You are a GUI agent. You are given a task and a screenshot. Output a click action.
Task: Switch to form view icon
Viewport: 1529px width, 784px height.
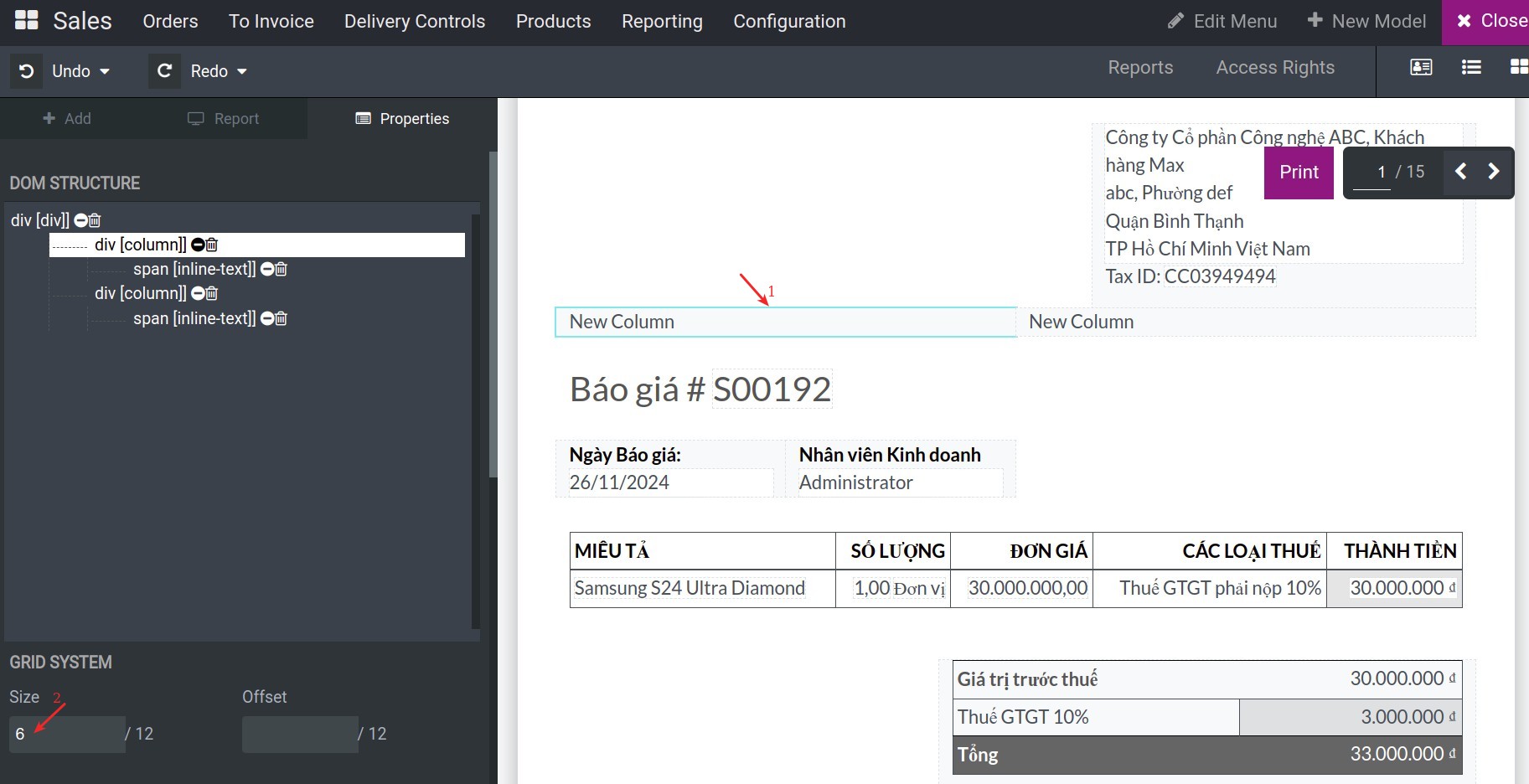coord(1421,67)
